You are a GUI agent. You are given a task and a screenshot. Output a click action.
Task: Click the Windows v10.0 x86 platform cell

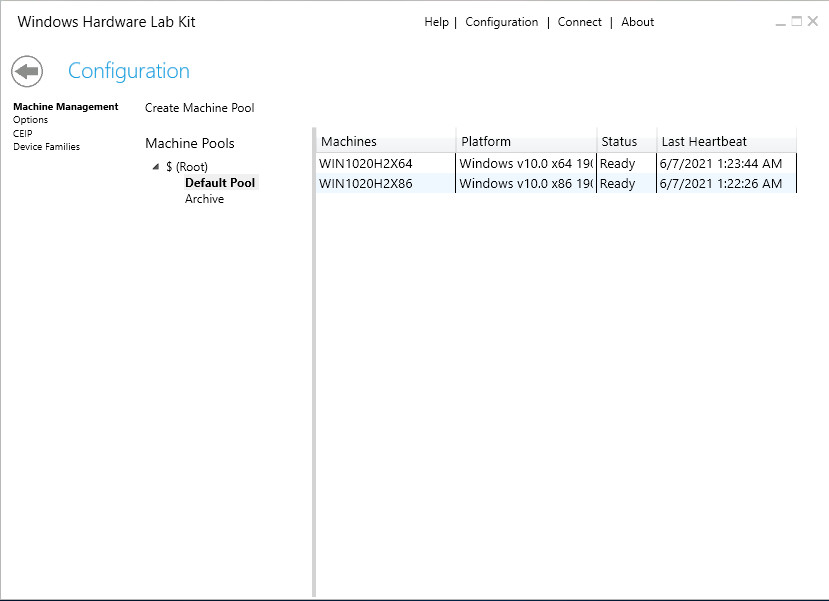pos(526,183)
